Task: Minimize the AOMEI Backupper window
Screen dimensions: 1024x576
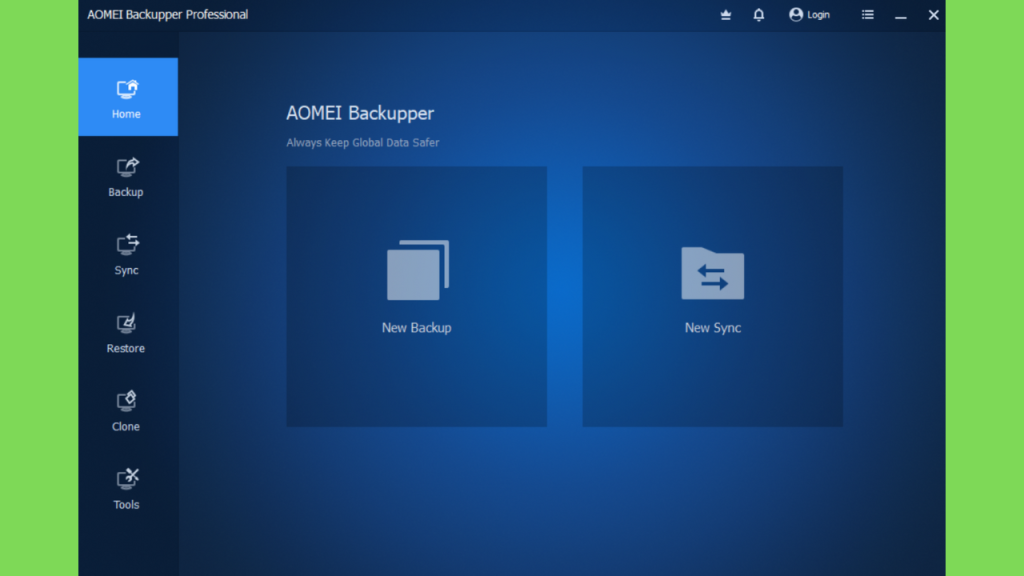Action: (901, 15)
